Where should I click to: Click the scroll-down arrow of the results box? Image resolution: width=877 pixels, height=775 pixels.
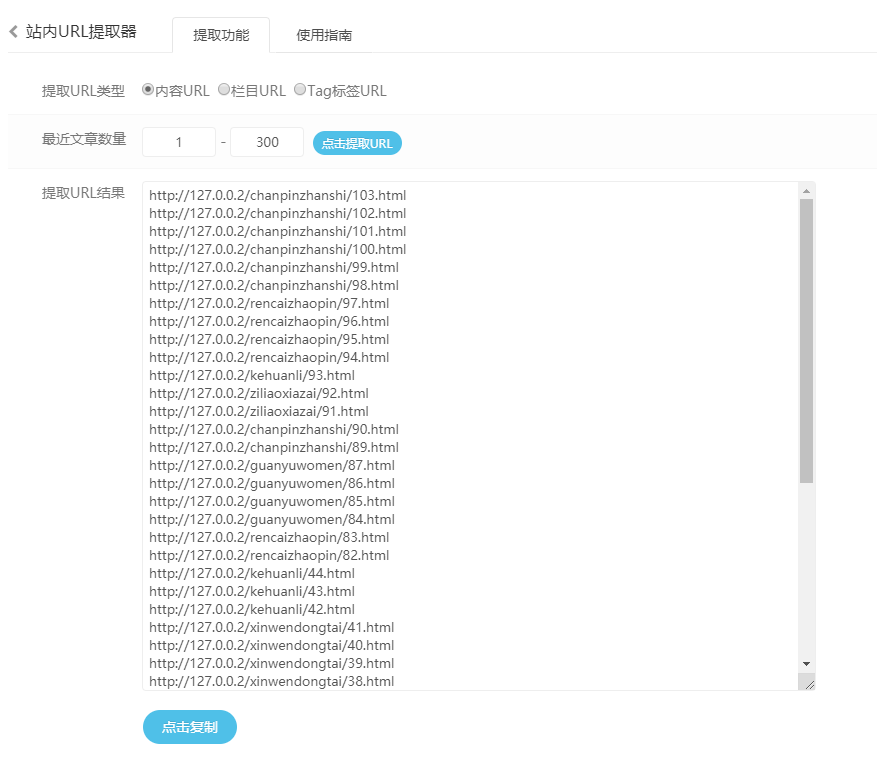[806, 663]
